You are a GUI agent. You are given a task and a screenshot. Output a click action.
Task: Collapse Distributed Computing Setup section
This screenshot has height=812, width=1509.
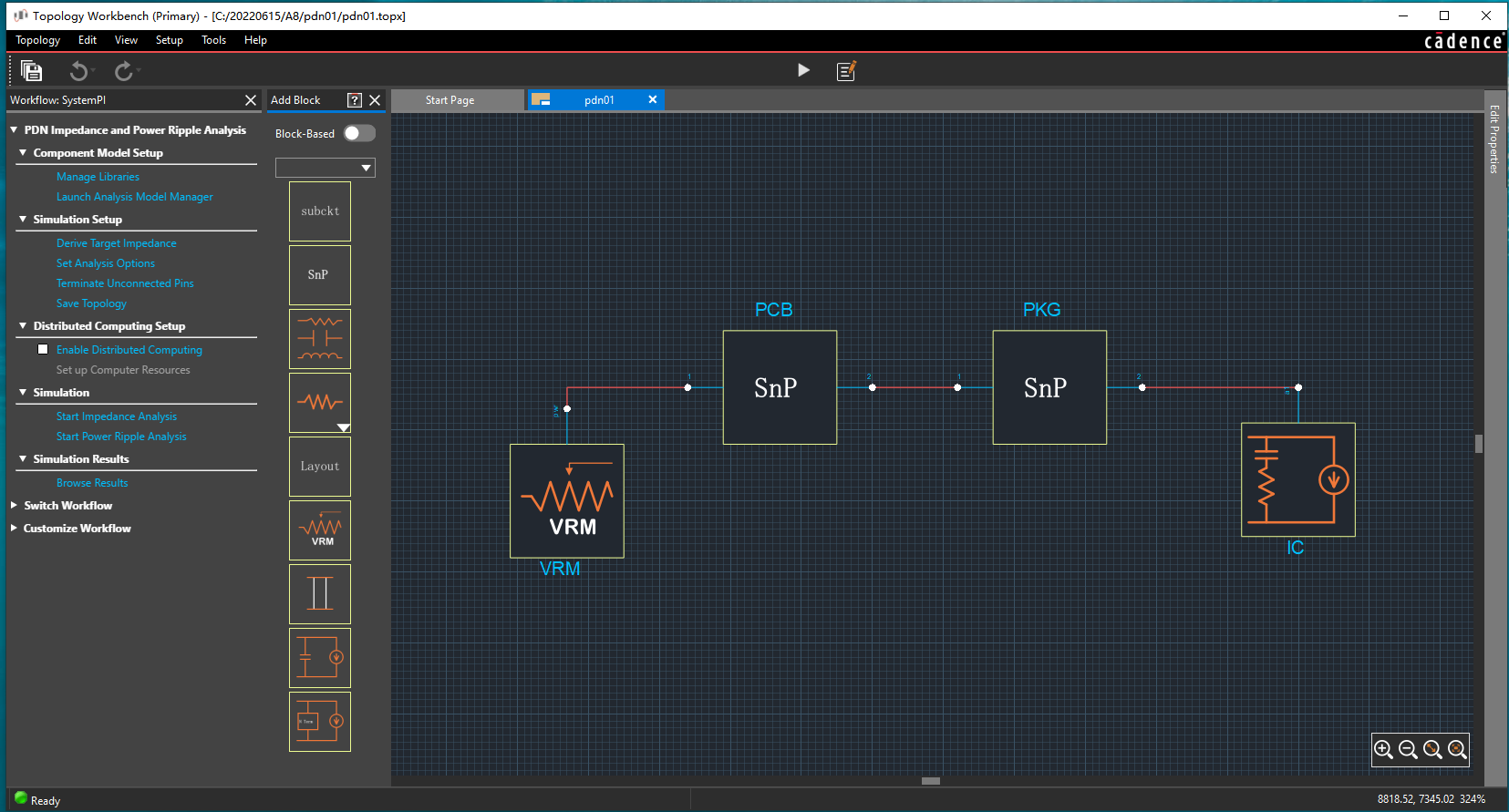pos(23,326)
